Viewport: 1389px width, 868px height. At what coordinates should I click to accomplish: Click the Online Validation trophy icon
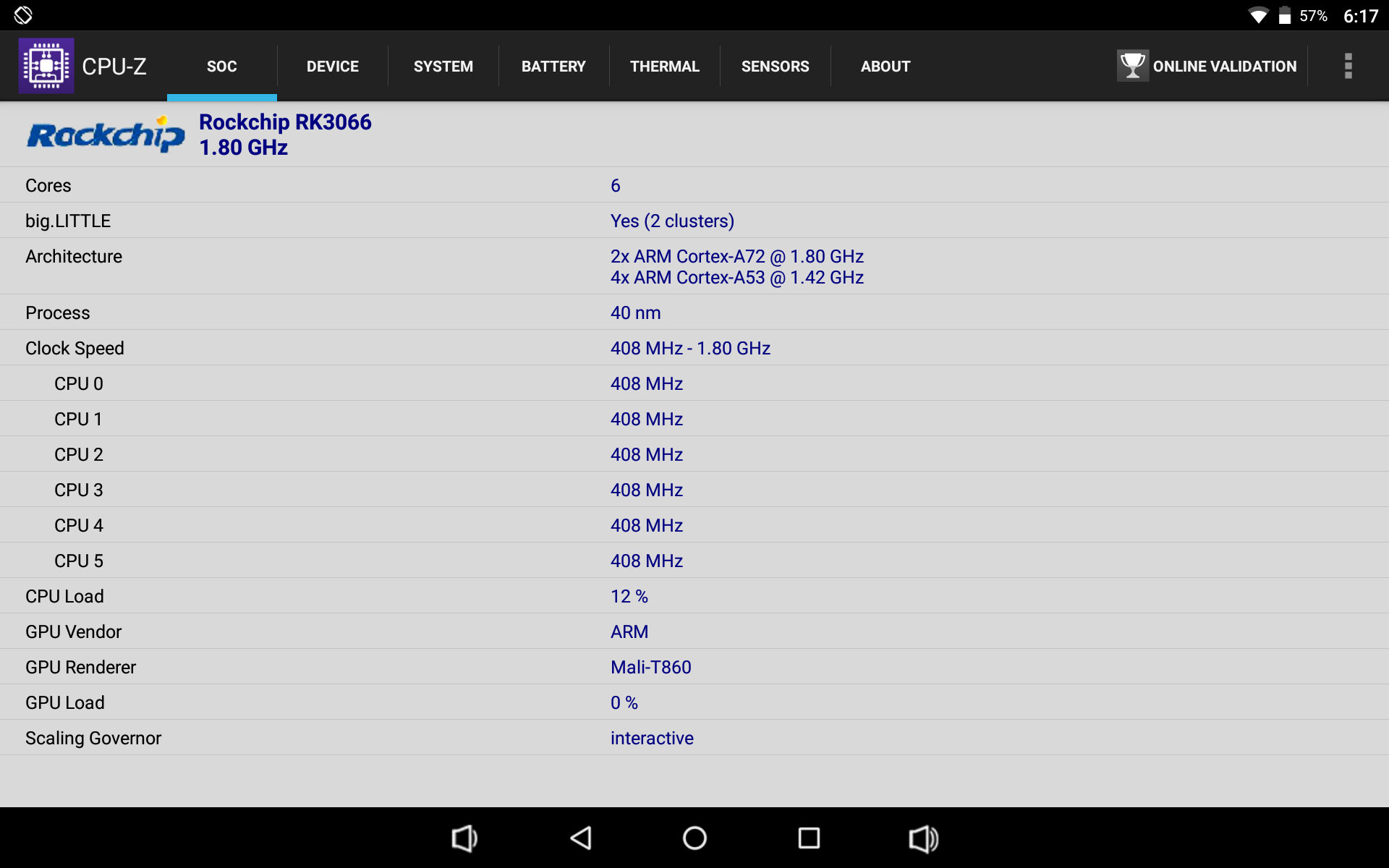[1132, 66]
